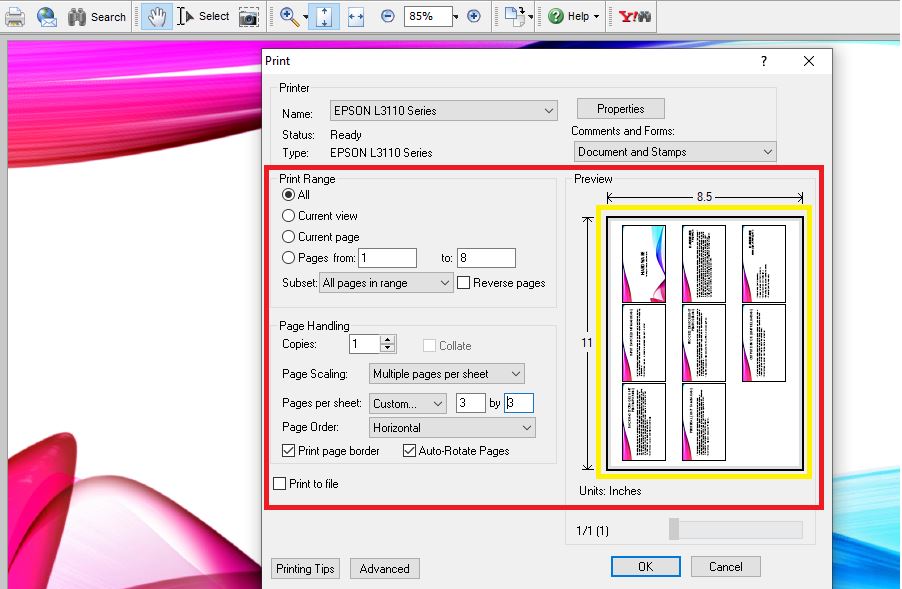Image resolution: width=902 pixels, height=589 pixels.
Task: Open the Page Scaling dropdown
Action: tap(446, 374)
